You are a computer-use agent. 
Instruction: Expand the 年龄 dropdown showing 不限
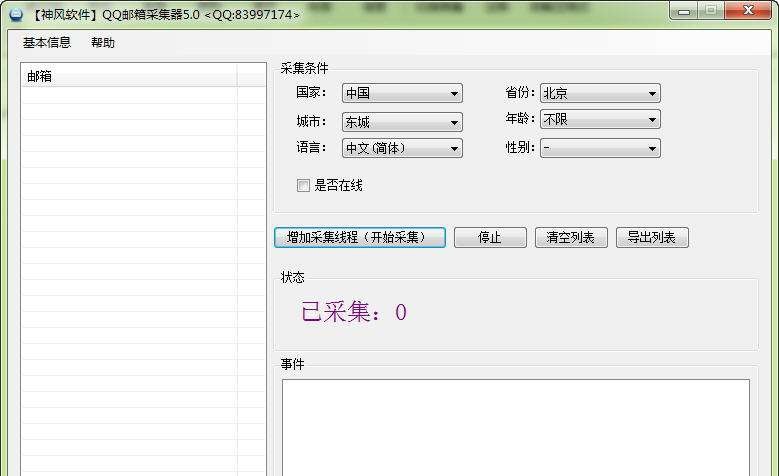(x=600, y=119)
